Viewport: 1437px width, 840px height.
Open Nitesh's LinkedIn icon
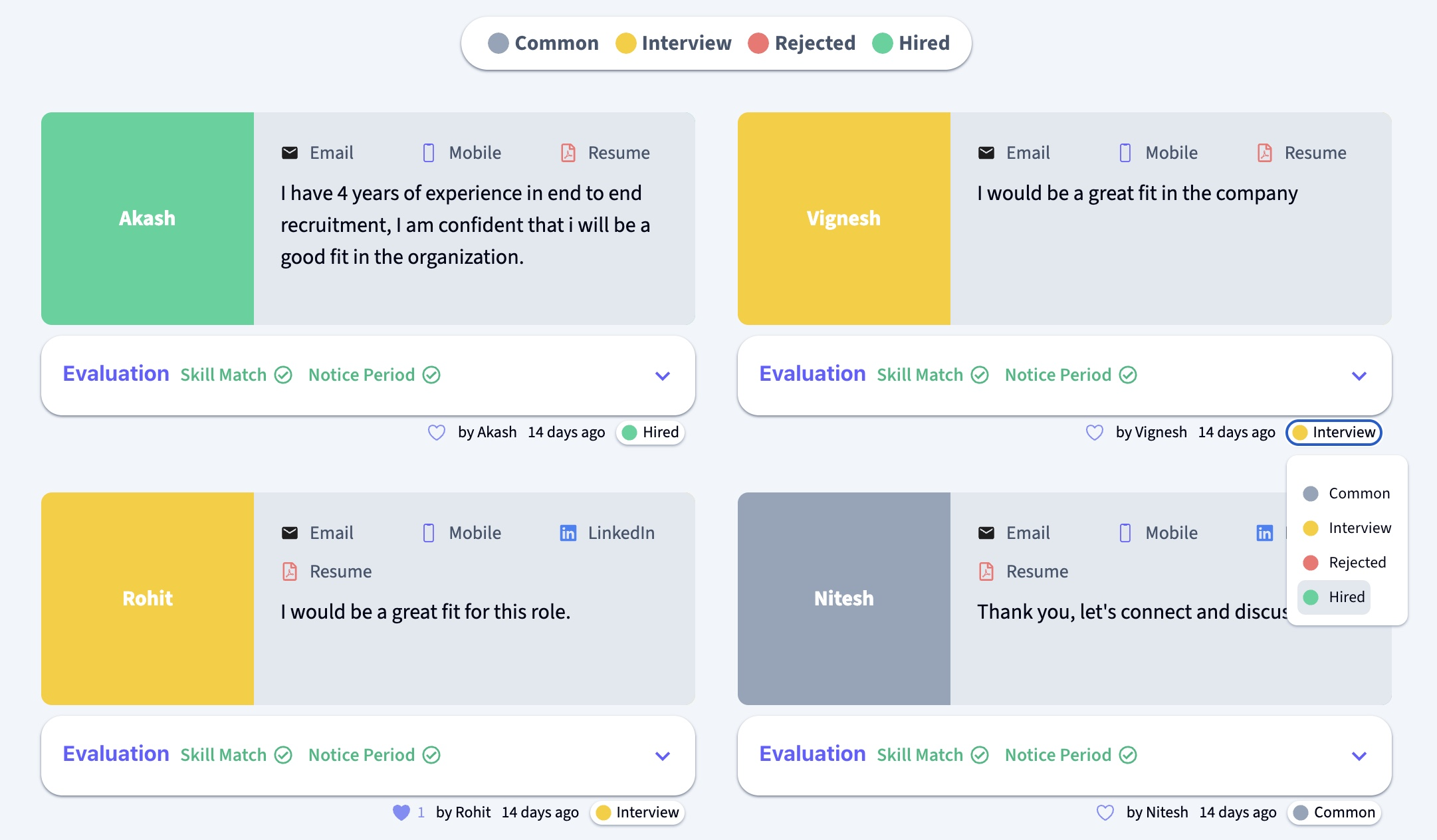coord(1265,533)
